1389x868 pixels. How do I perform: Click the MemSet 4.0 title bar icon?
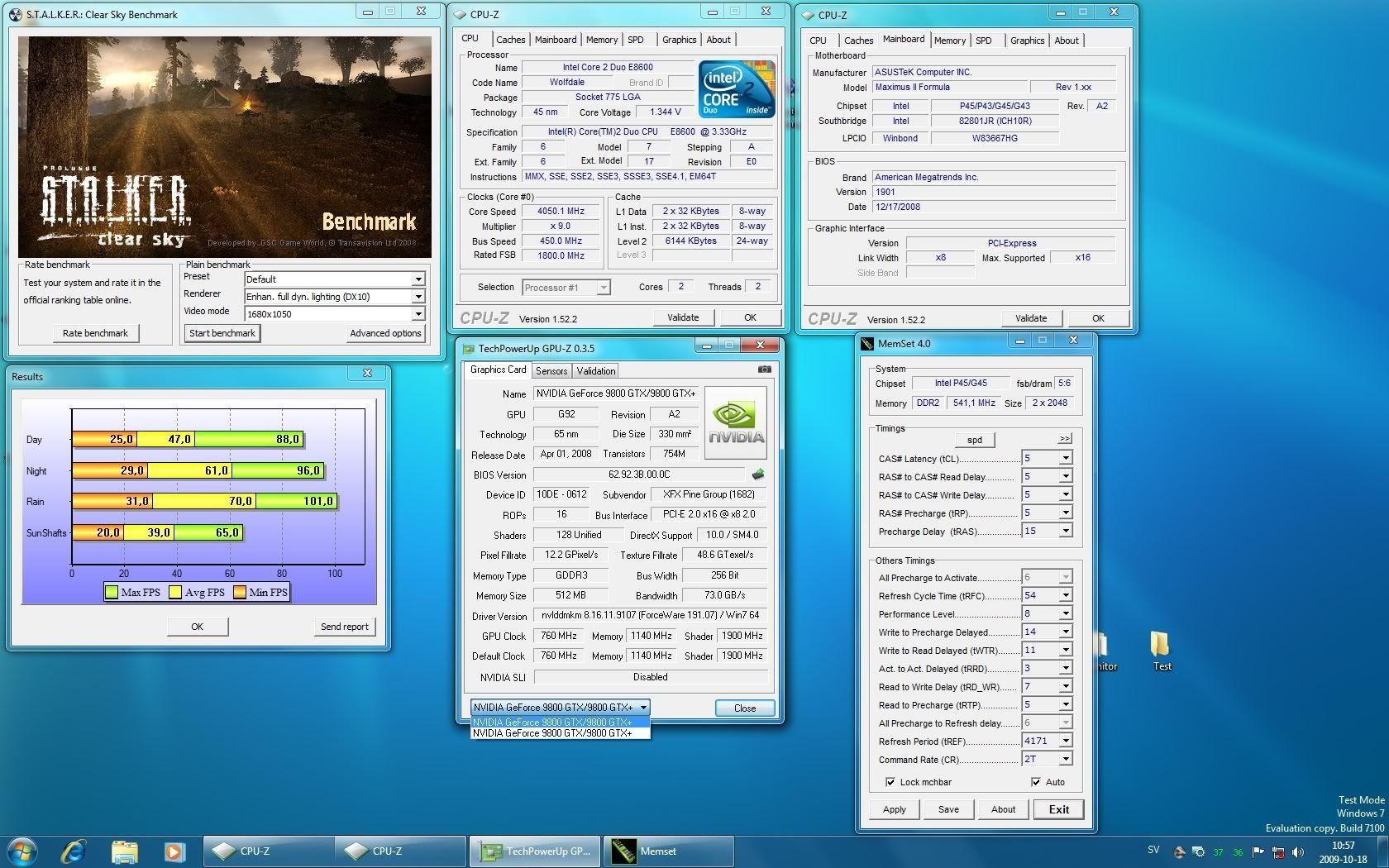click(866, 343)
